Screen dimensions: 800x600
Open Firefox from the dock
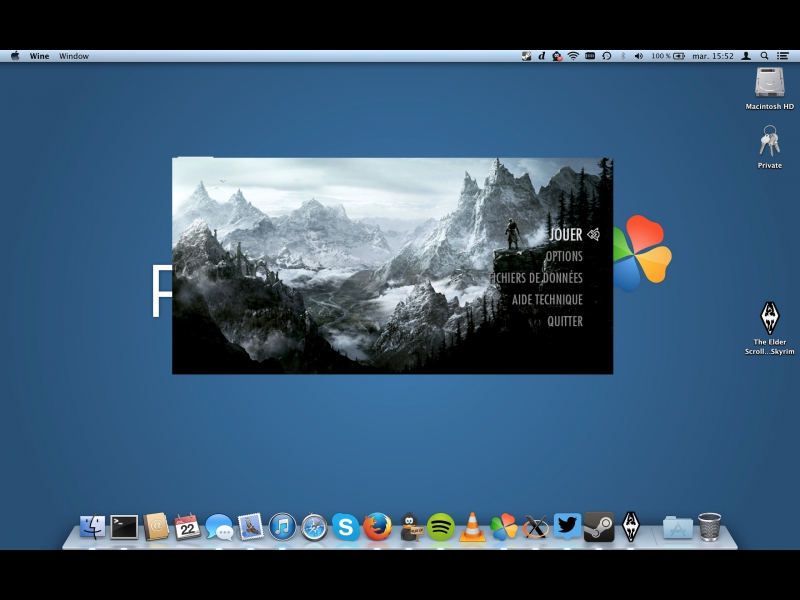377,526
